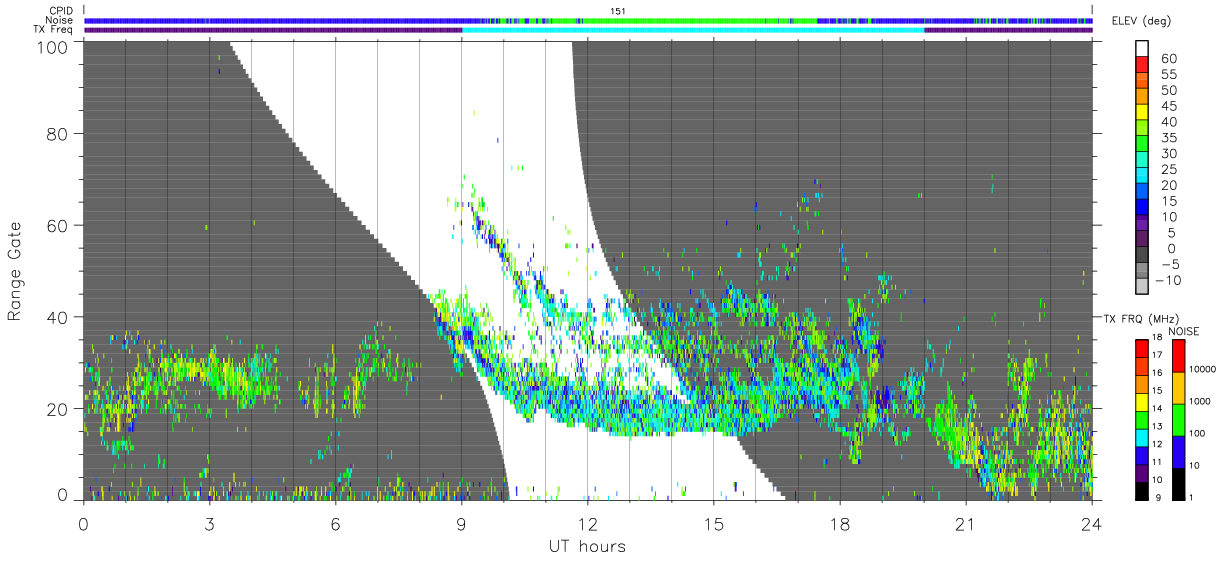
Task: Click the yellow band in the TX FRQ color bar
Action: [1141, 401]
